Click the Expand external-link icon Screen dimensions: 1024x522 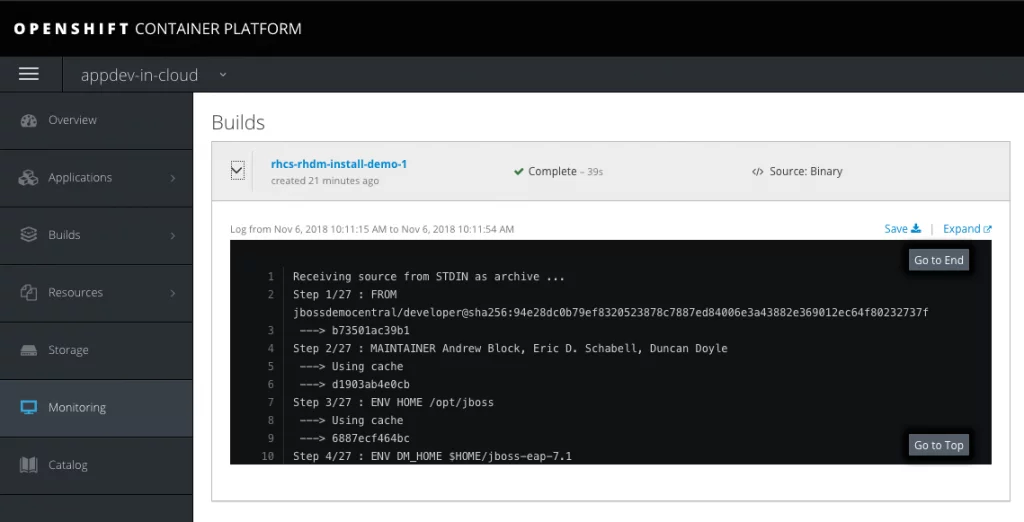pos(987,229)
